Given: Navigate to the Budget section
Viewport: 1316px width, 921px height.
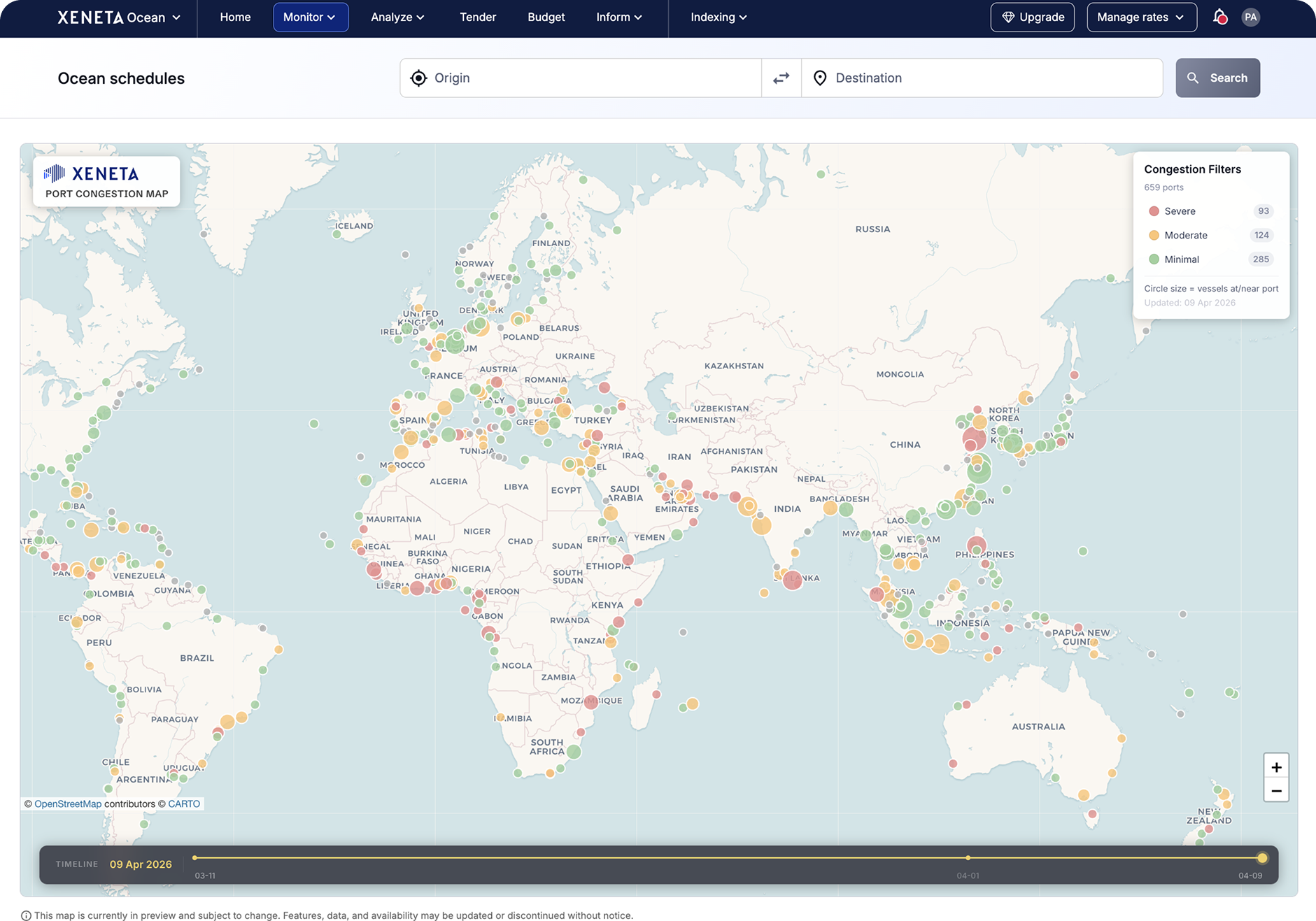Looking at the screenshot, I should tap(546, 17).
